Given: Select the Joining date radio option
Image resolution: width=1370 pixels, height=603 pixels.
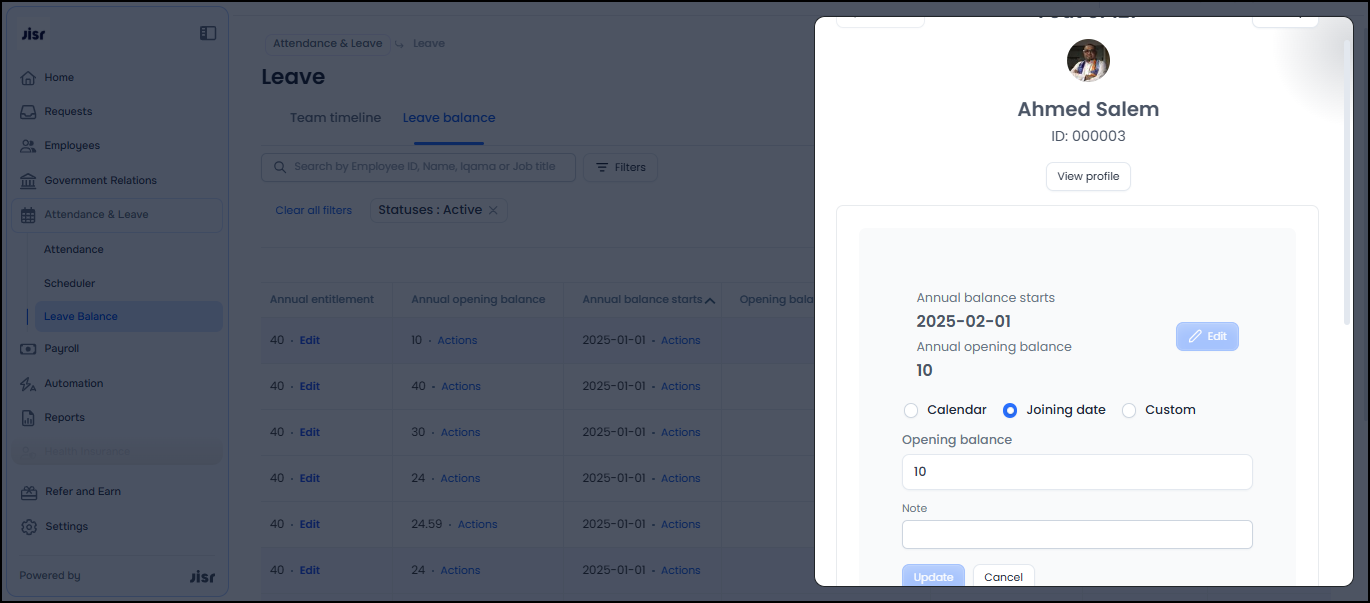Looking at the screenshot, I should coord(1010,410).
